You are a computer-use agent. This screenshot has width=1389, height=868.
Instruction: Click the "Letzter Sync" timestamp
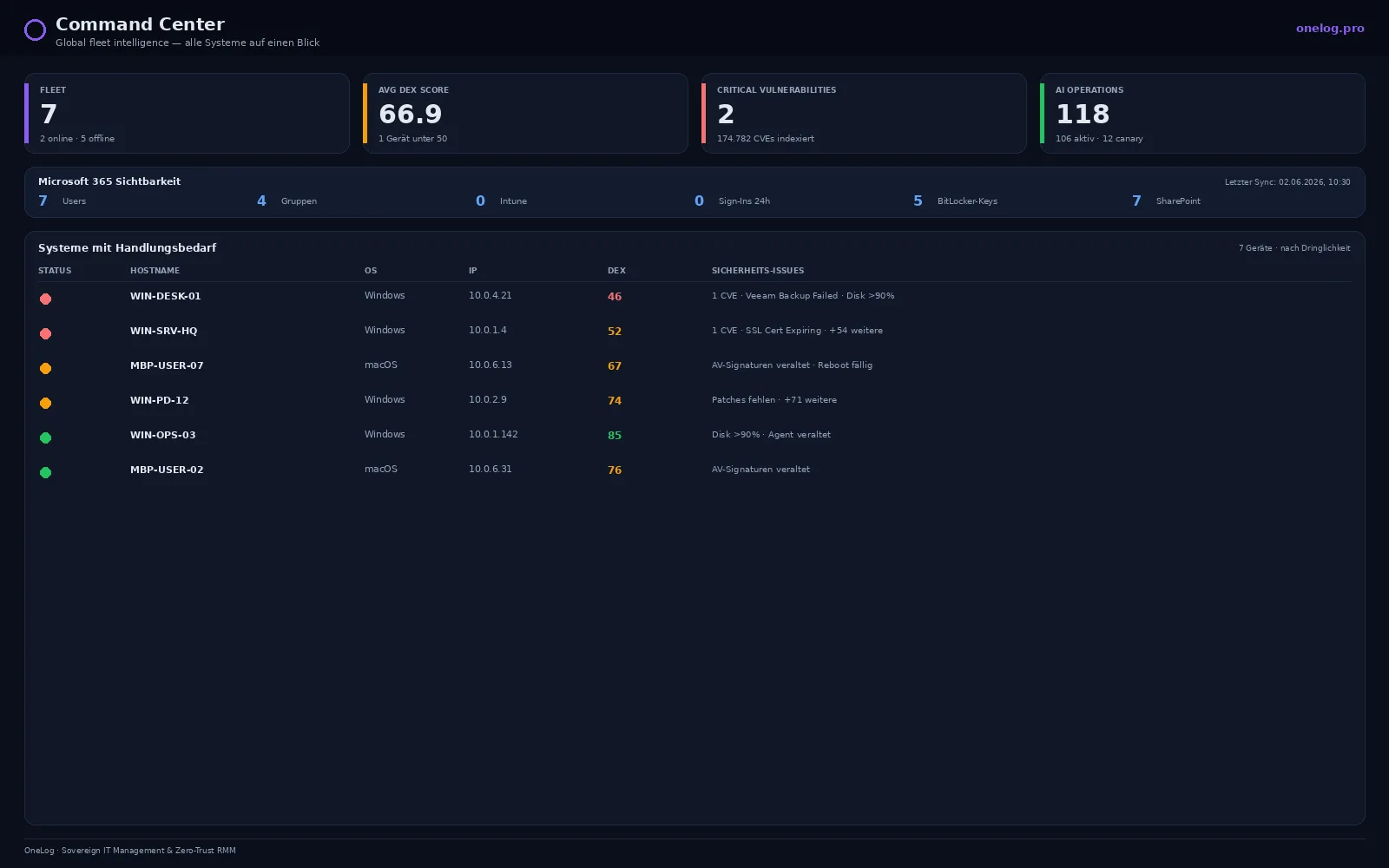1287,182
